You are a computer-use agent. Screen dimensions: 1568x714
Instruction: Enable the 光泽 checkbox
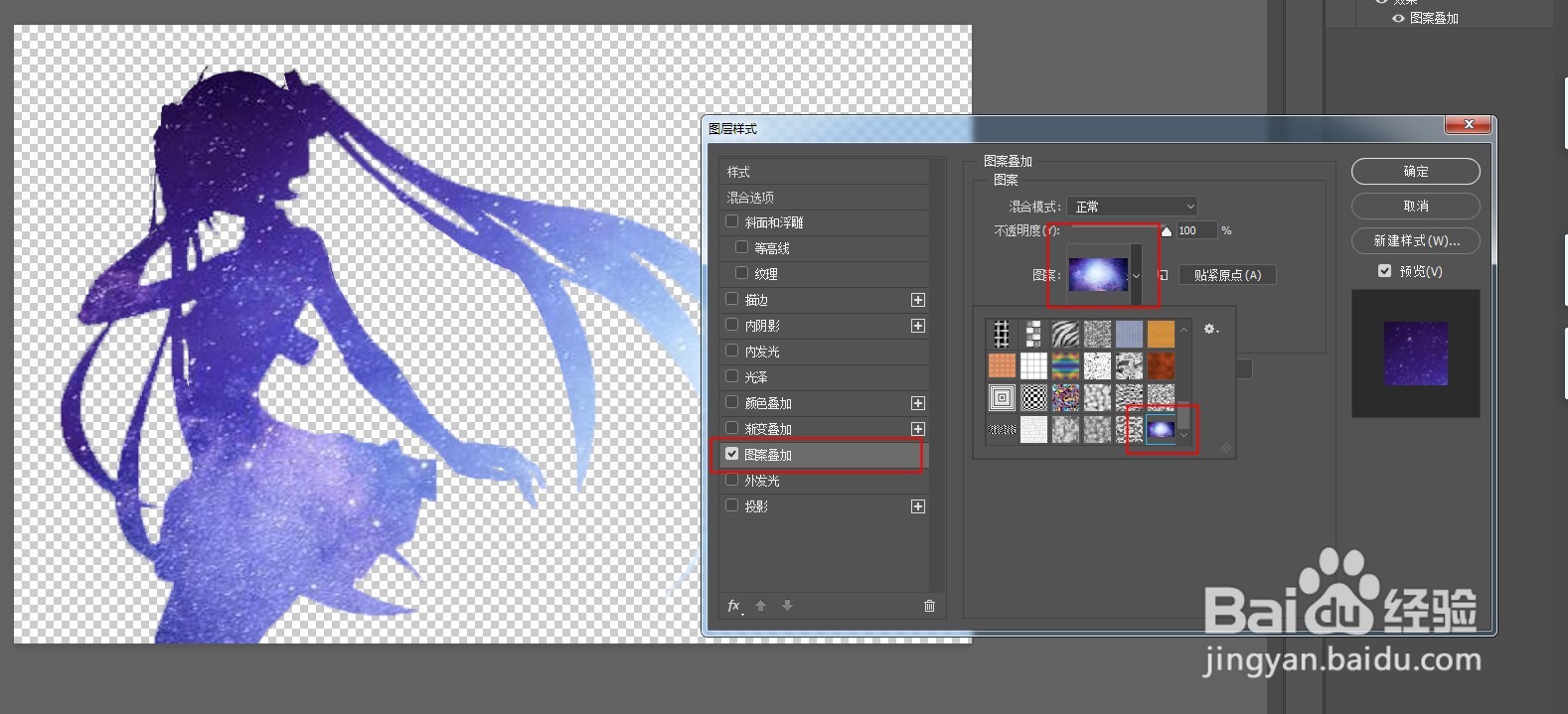tap(732, 376)
